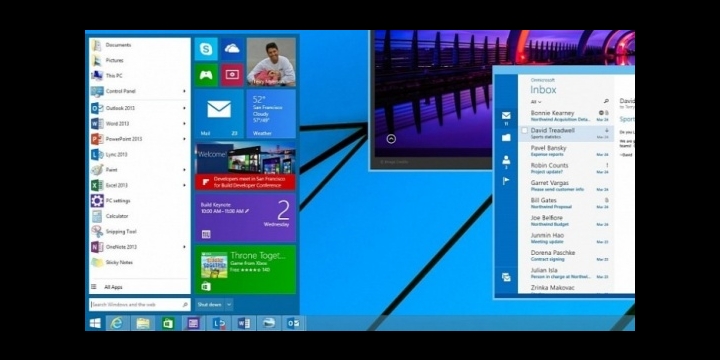Open the Windows Store taskbar icon
Screen dimensions: 720x360
168,323
